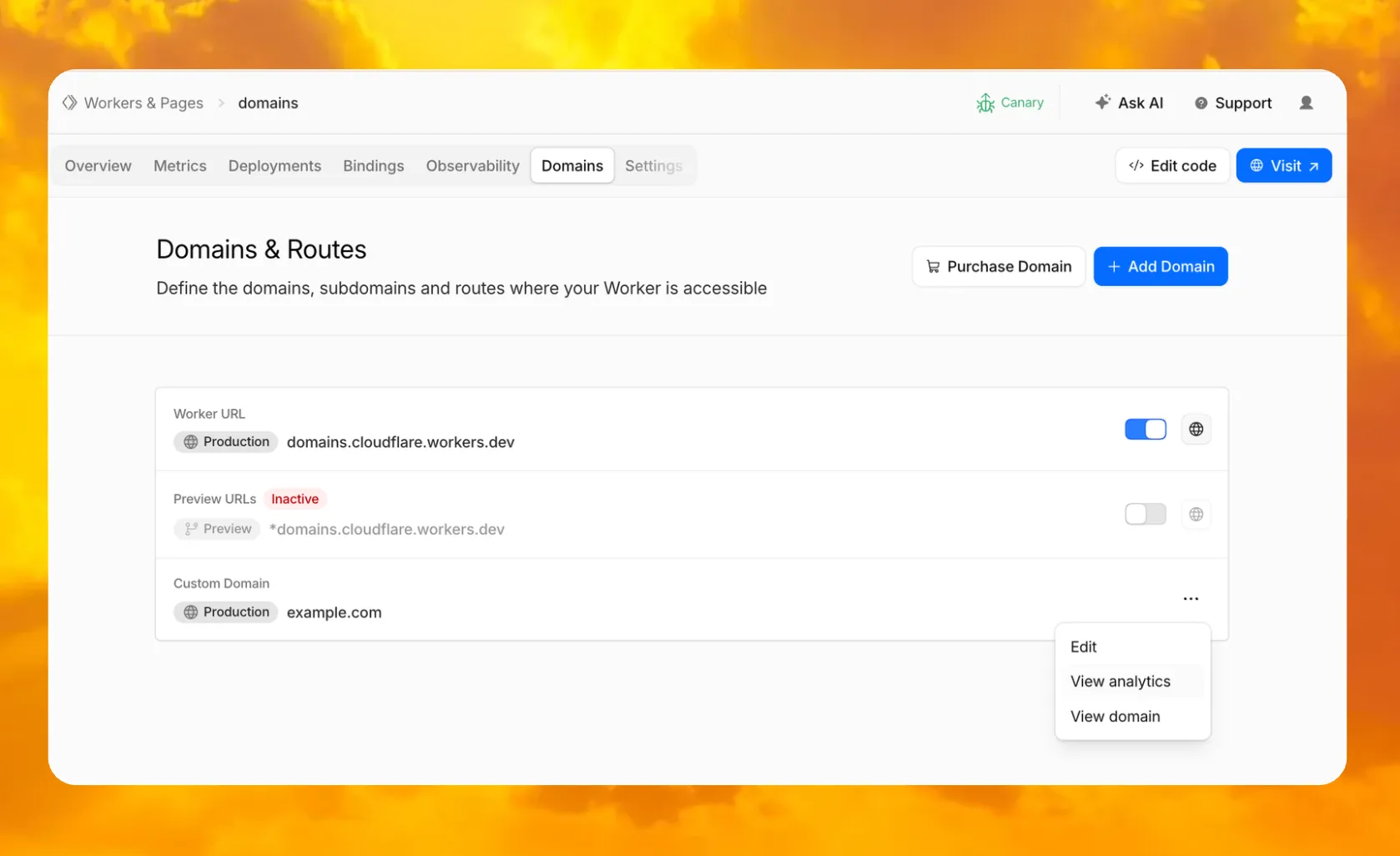Click the Canary bug icon
This screenshot has width=1400, height=856.
coord(985,103)
